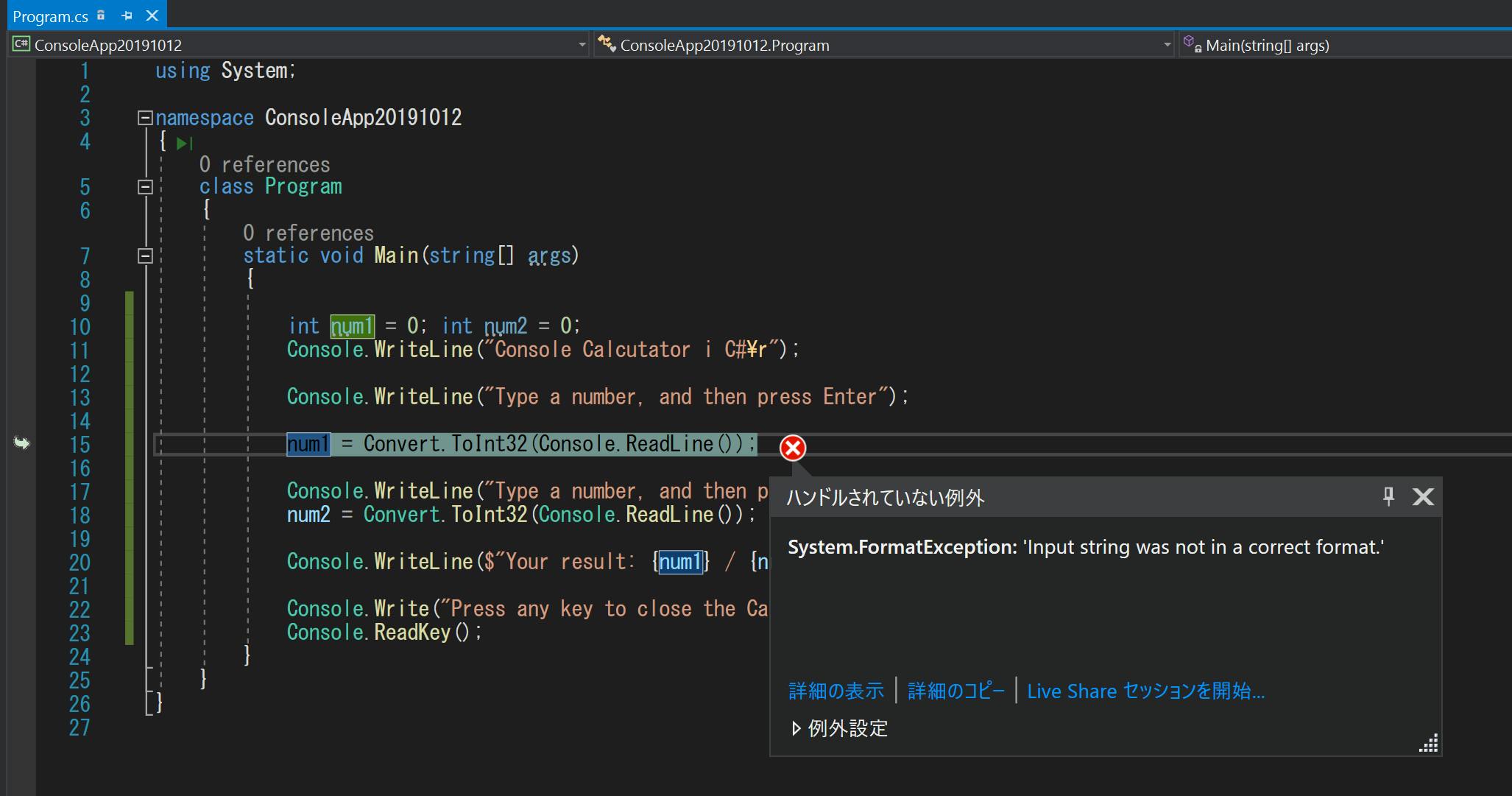Collapse the namespace ConsoleApp20191012 block
The width and height of the screenshot is (1512, 796).
pos(145,118)
